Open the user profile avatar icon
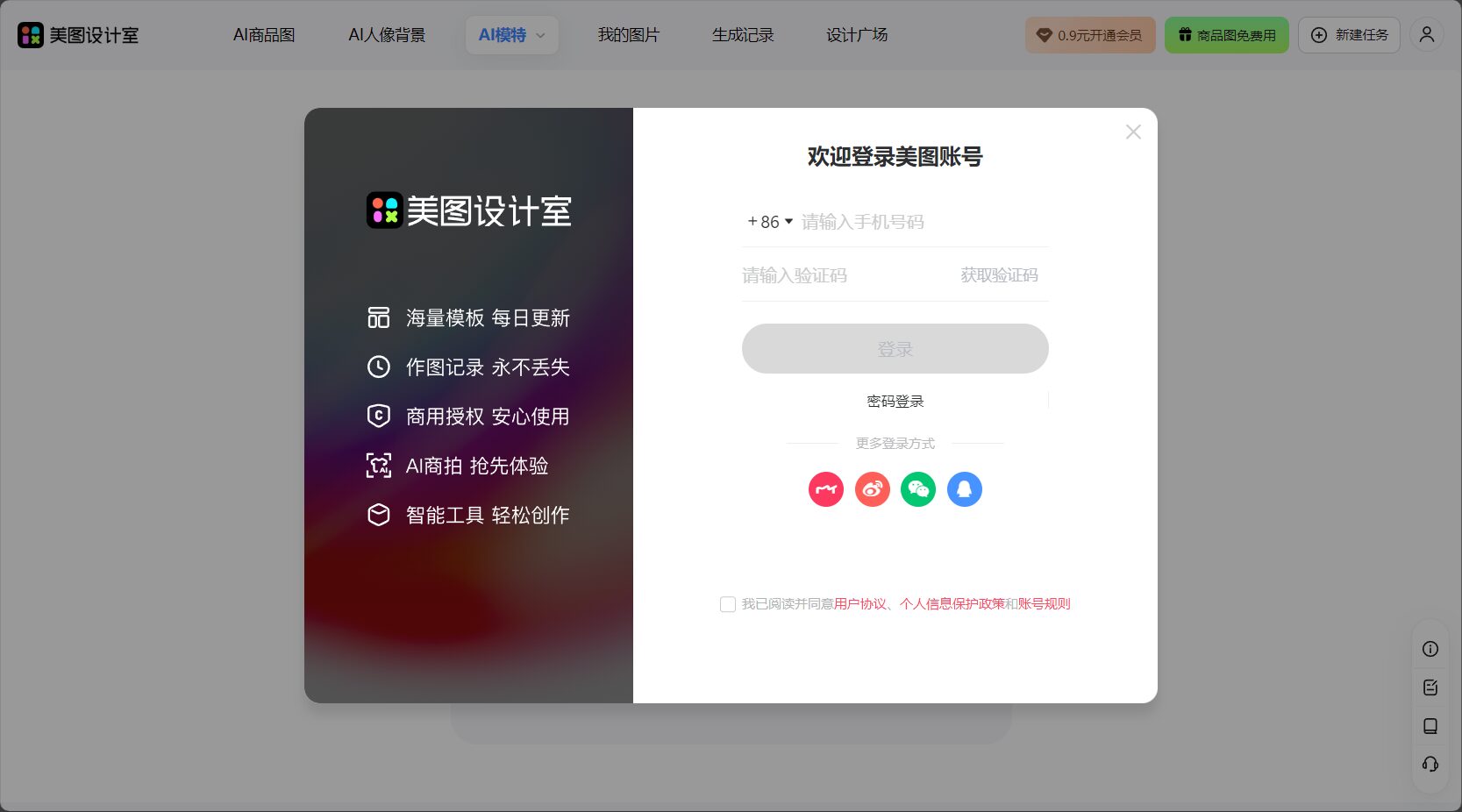This screenshot has width=1462, height=812. [1427, 35]
